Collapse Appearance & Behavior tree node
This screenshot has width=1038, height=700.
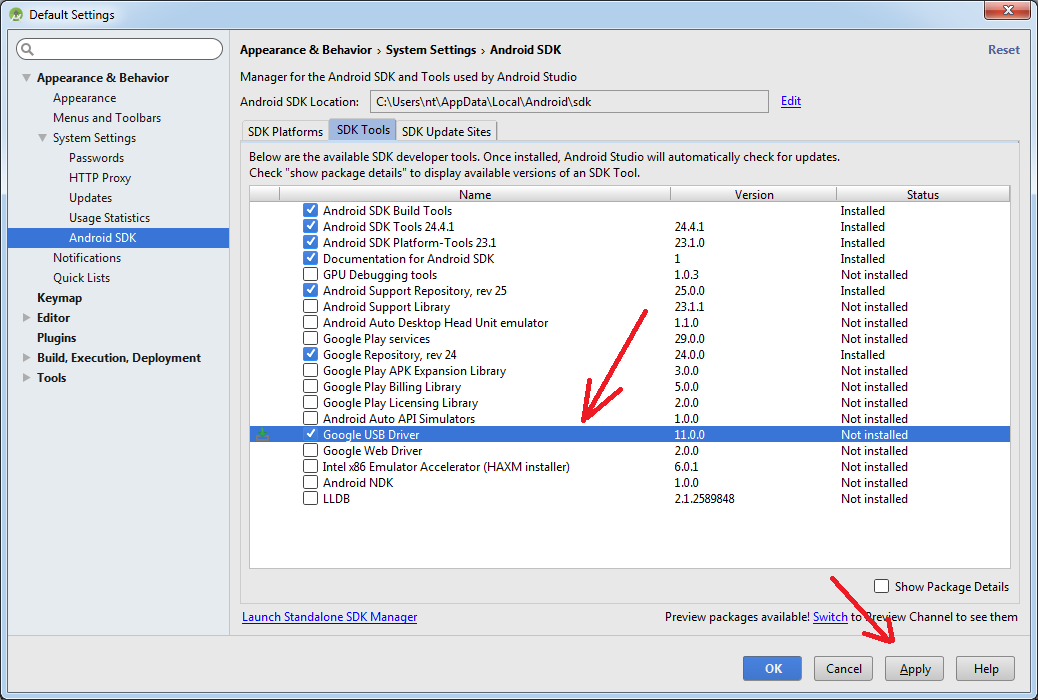(26, 77)
